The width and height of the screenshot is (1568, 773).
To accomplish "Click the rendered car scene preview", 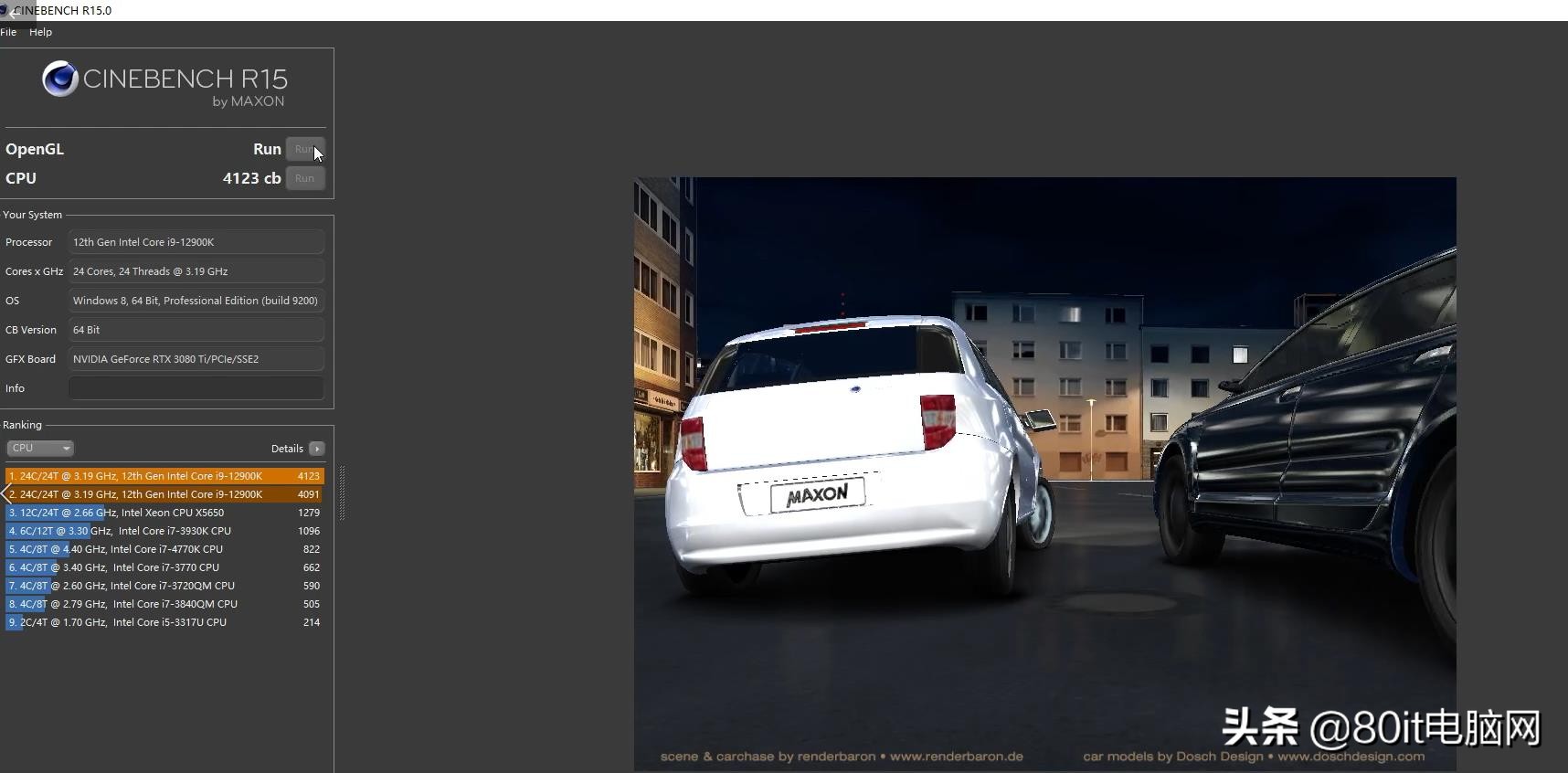I will point(1045,473).
